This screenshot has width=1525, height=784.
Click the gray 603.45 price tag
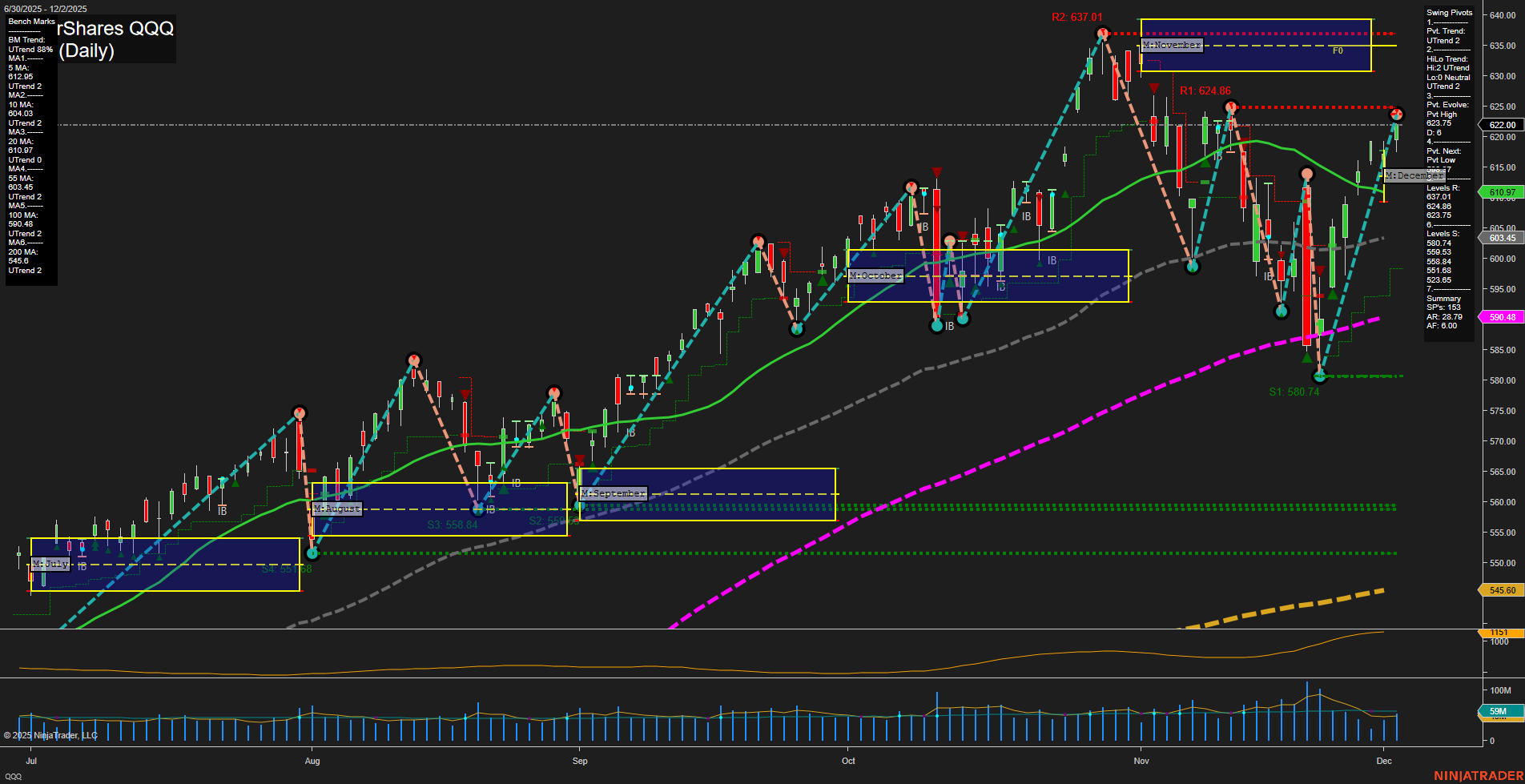pyautogui.click(x=1503, y=238)
